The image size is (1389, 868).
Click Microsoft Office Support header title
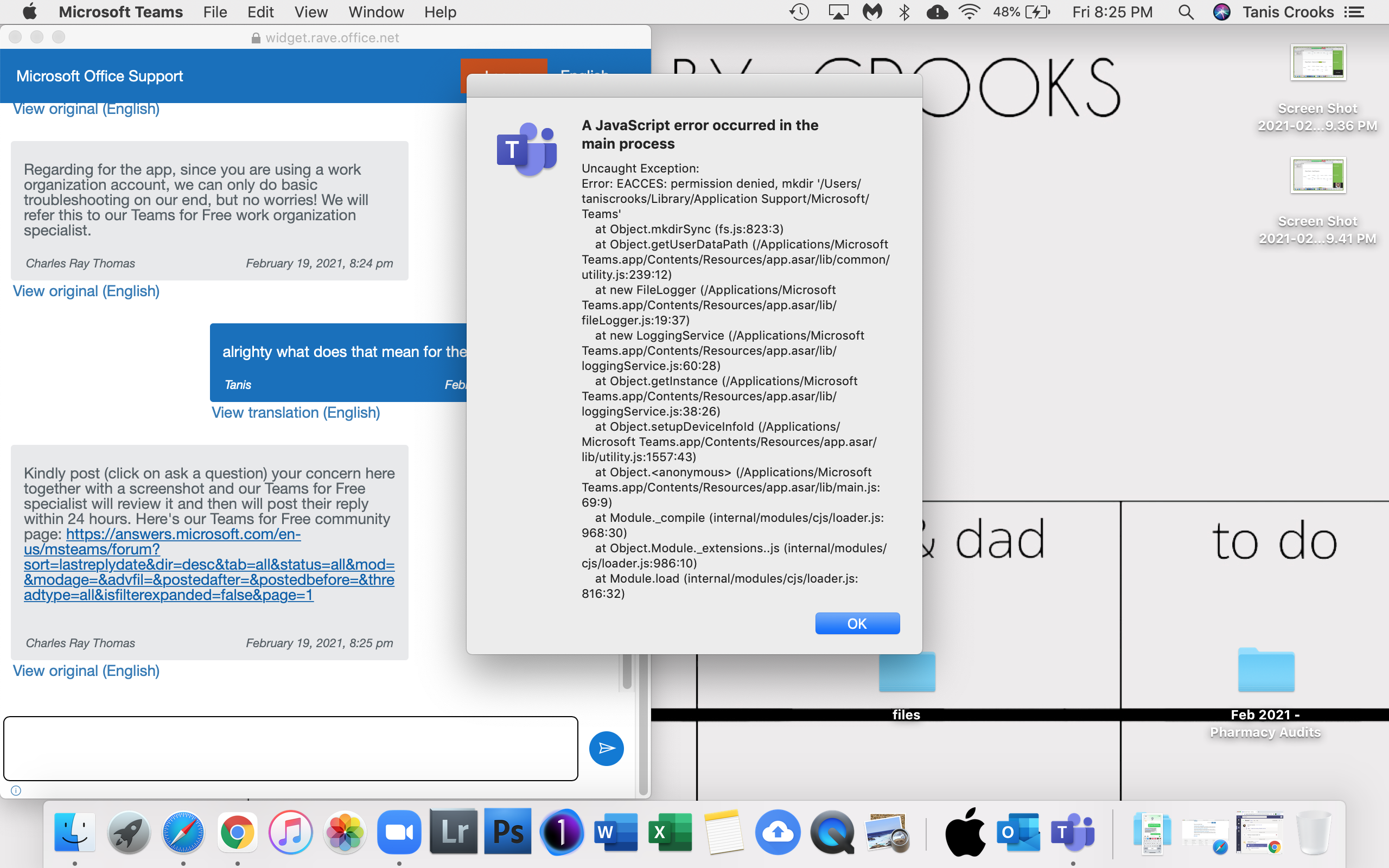point(99,76)
